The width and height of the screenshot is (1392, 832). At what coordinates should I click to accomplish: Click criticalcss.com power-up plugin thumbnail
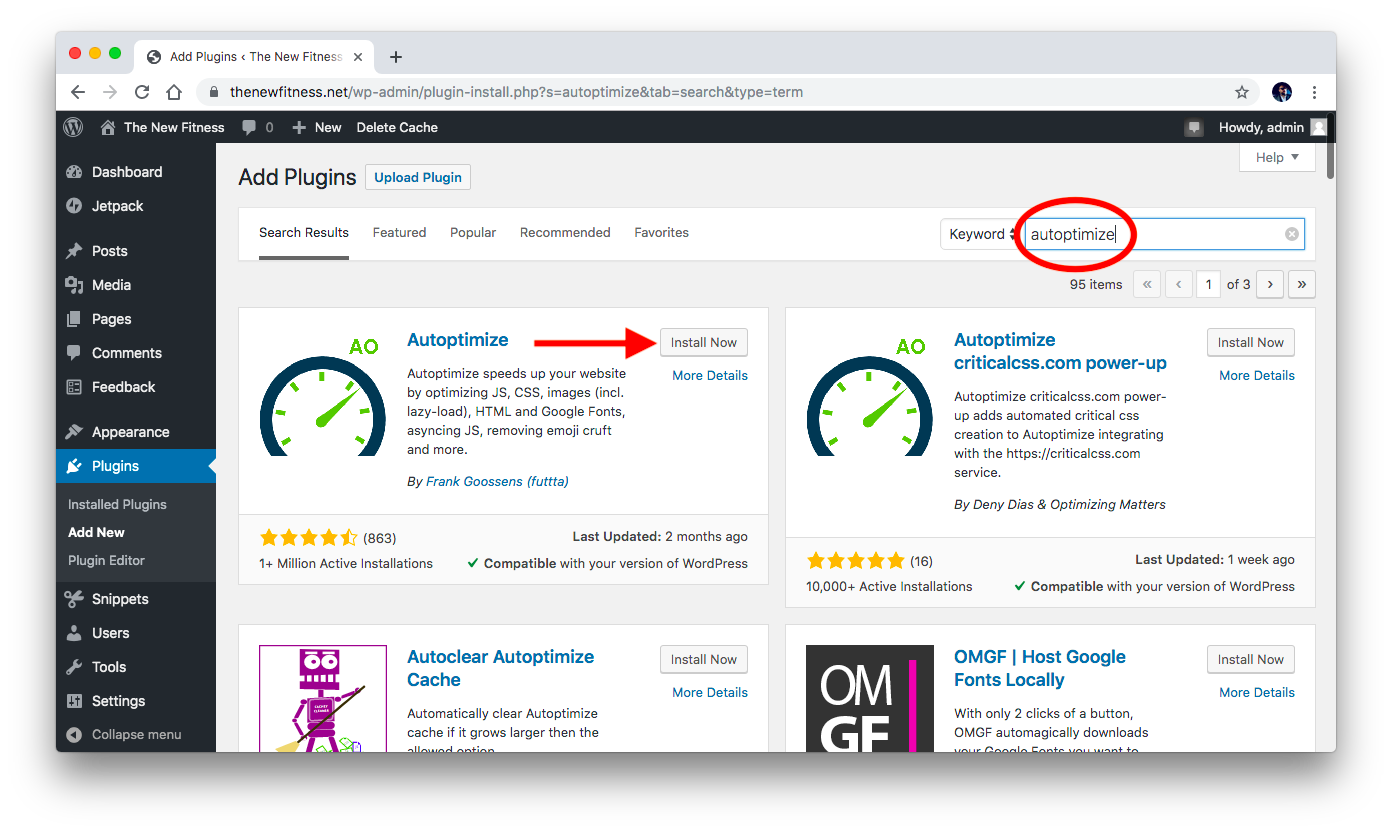click(x=870, y=392)
